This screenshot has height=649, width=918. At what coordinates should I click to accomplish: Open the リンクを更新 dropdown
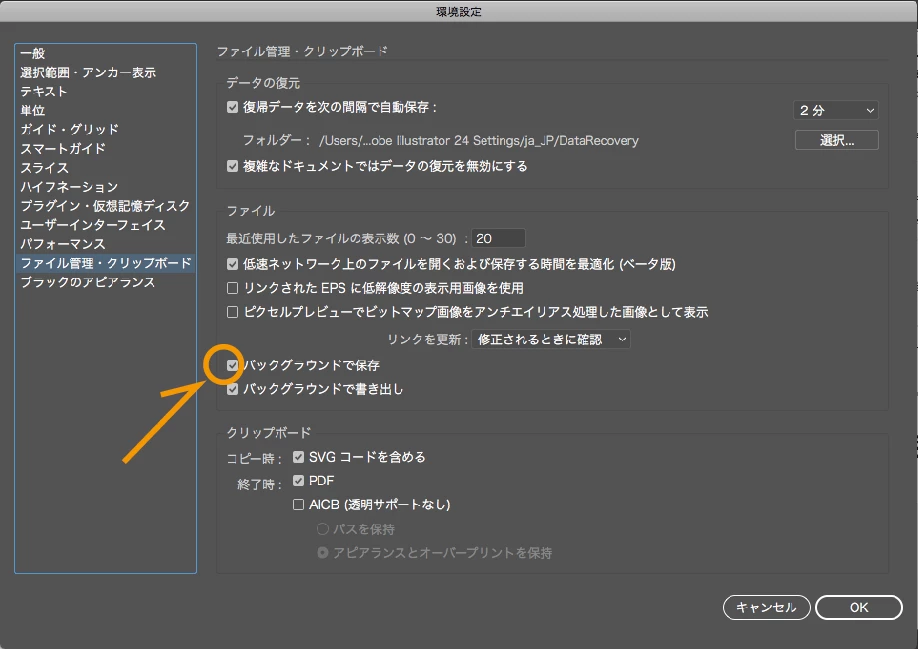point(551,339)
